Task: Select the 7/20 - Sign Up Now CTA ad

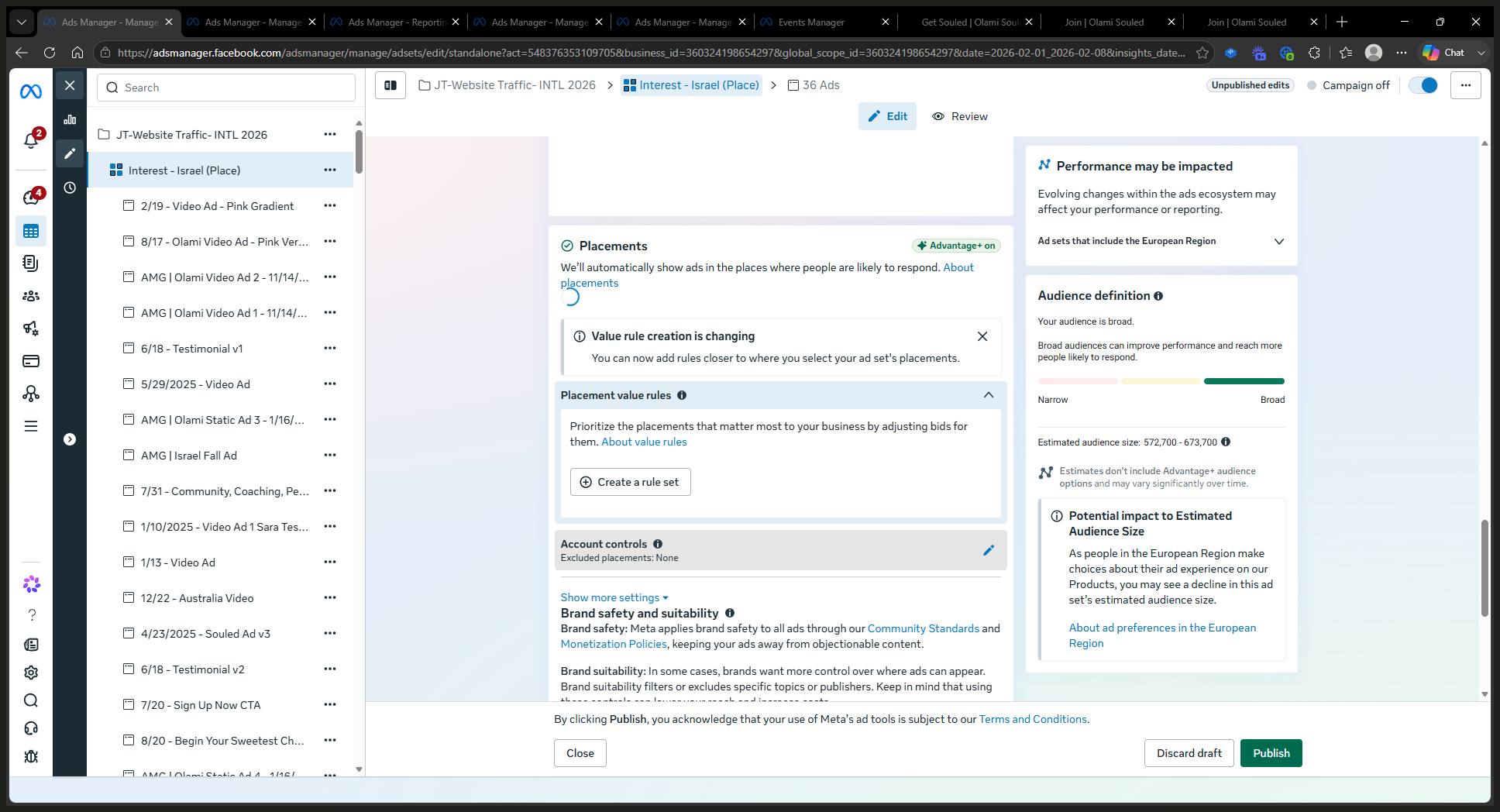Action: [201, 705]
